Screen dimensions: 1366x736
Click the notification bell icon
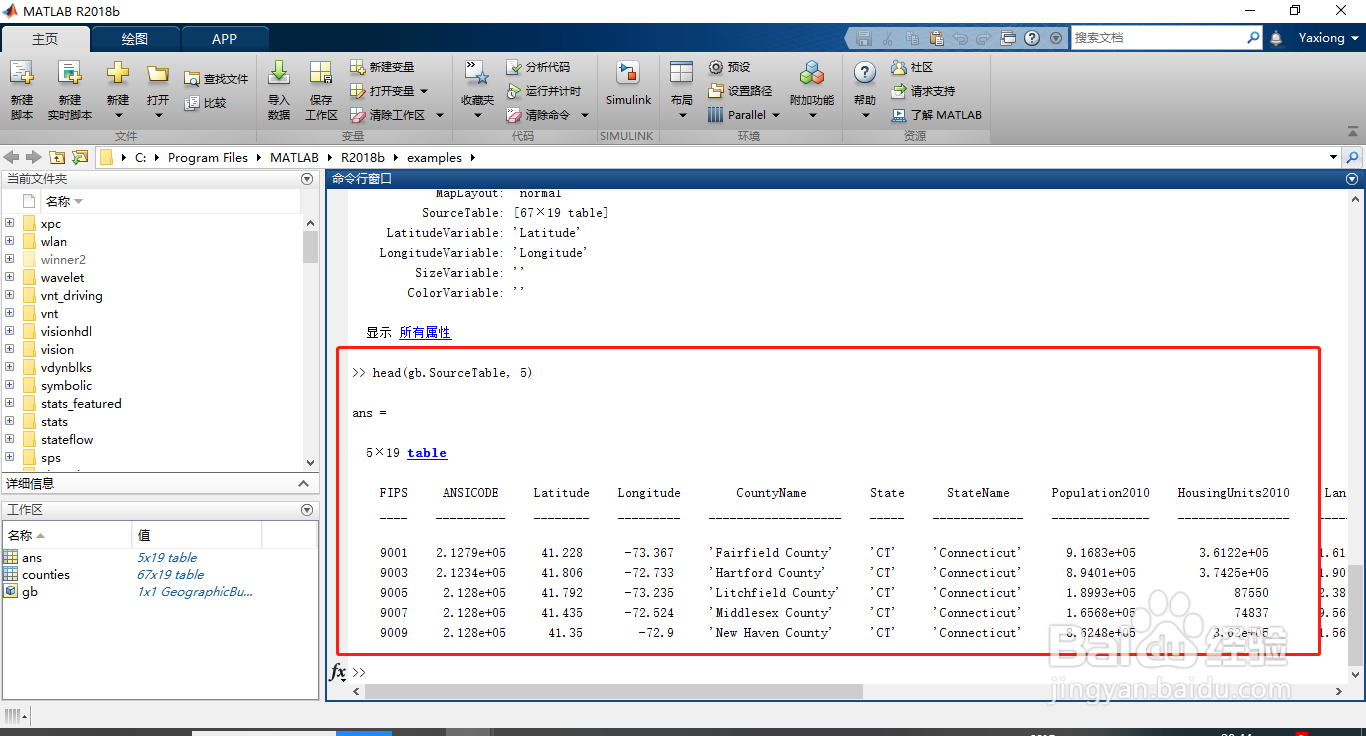pyautogui.click(x=1276, y=38)
